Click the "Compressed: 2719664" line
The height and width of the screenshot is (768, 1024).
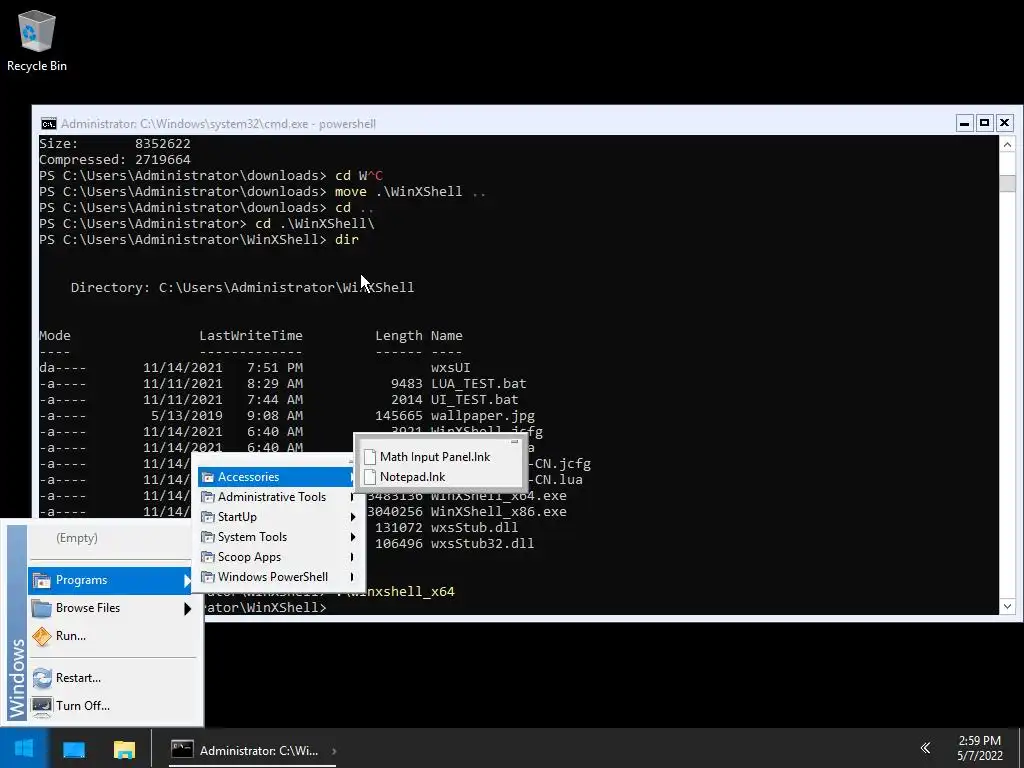115,160
